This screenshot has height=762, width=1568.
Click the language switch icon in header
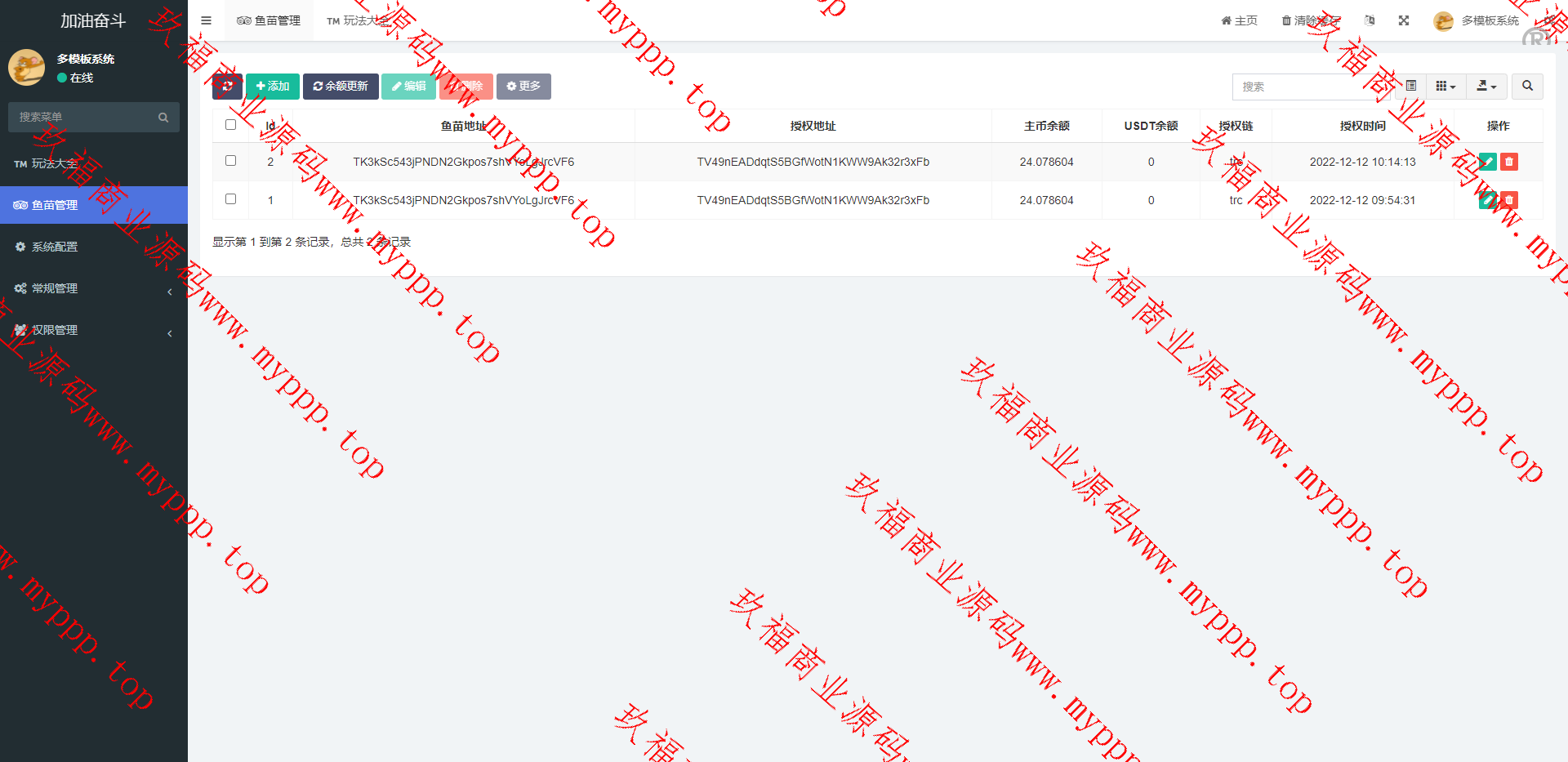click(1370, 20)
